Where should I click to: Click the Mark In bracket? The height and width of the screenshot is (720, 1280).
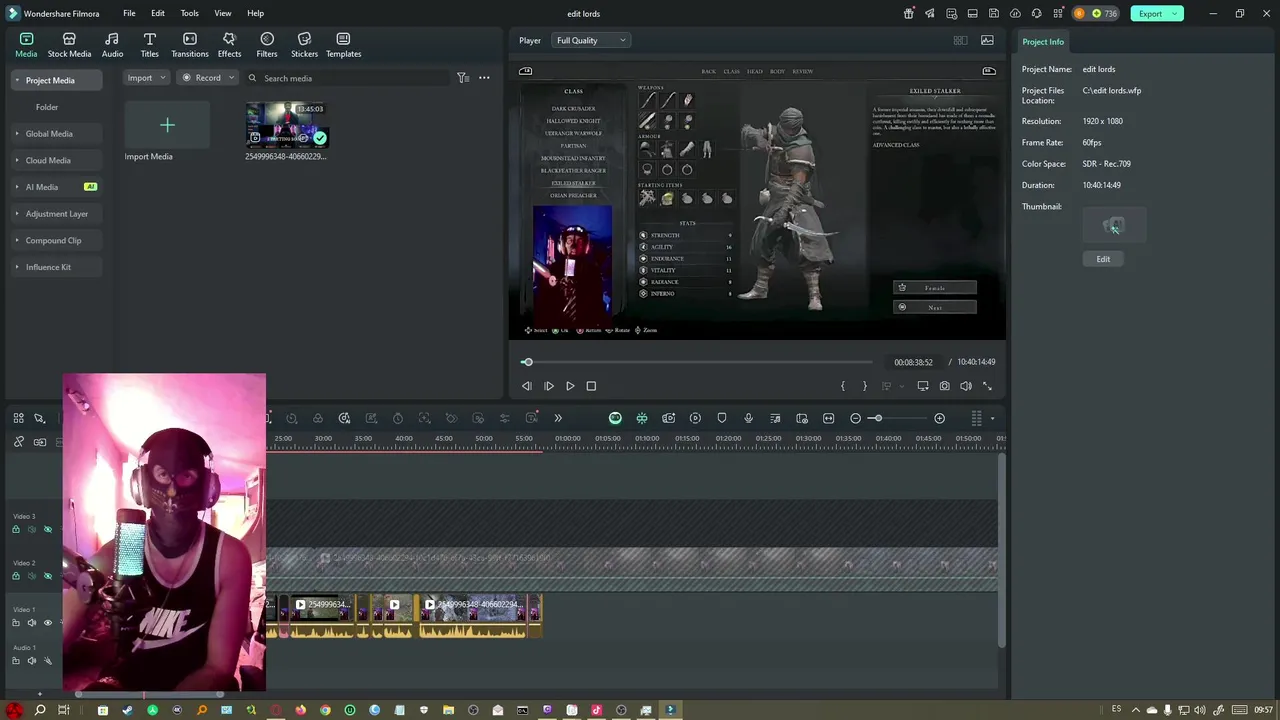click(x=843, y=386)
